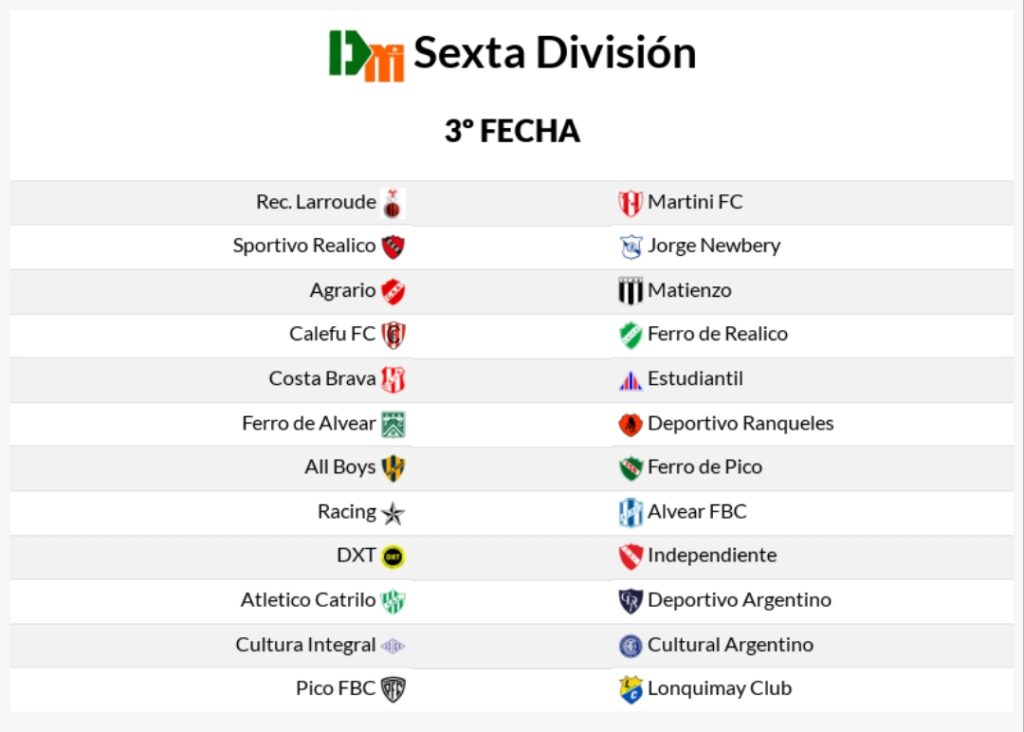Click the Martini FC club crest
This screenshot has width=1024, height=732.
point(630,203)
